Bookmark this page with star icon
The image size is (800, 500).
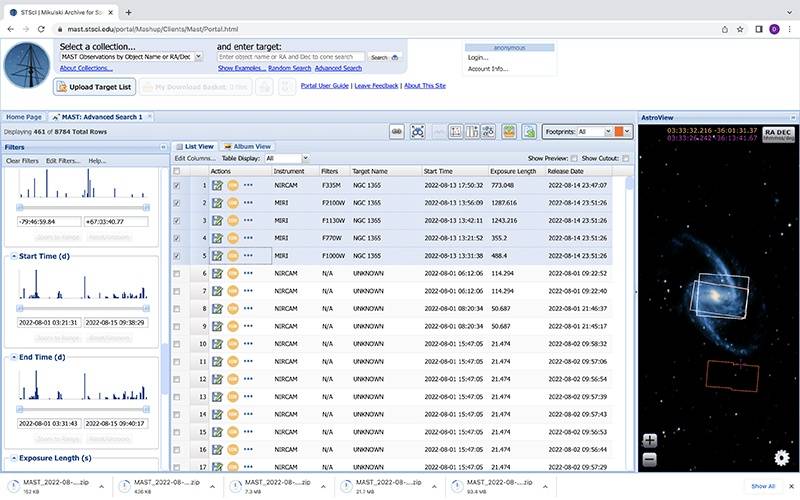[x=740, y=30]
